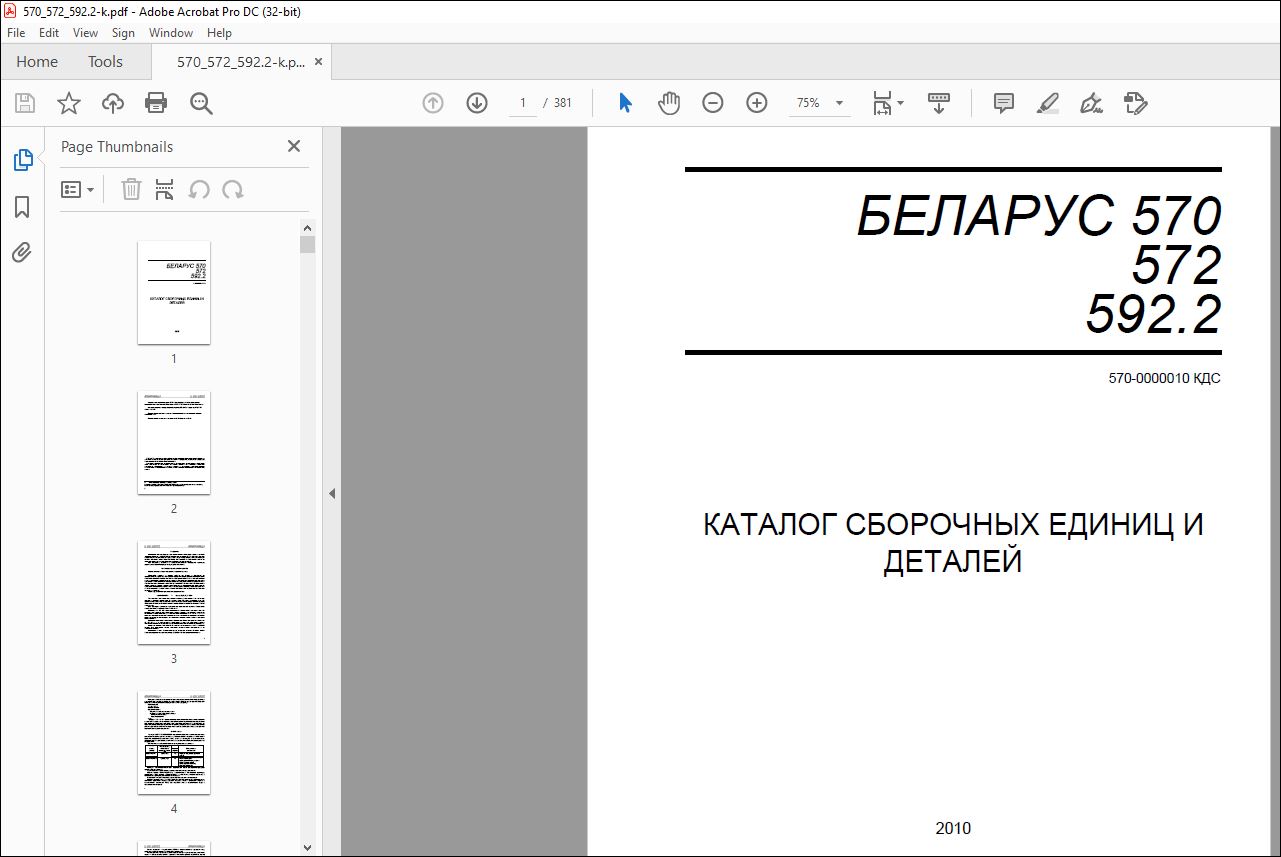Screen dimensions: 1281x857
Task: Click the thumbnails scrollbar down arrow
Action: click(307, 847)
